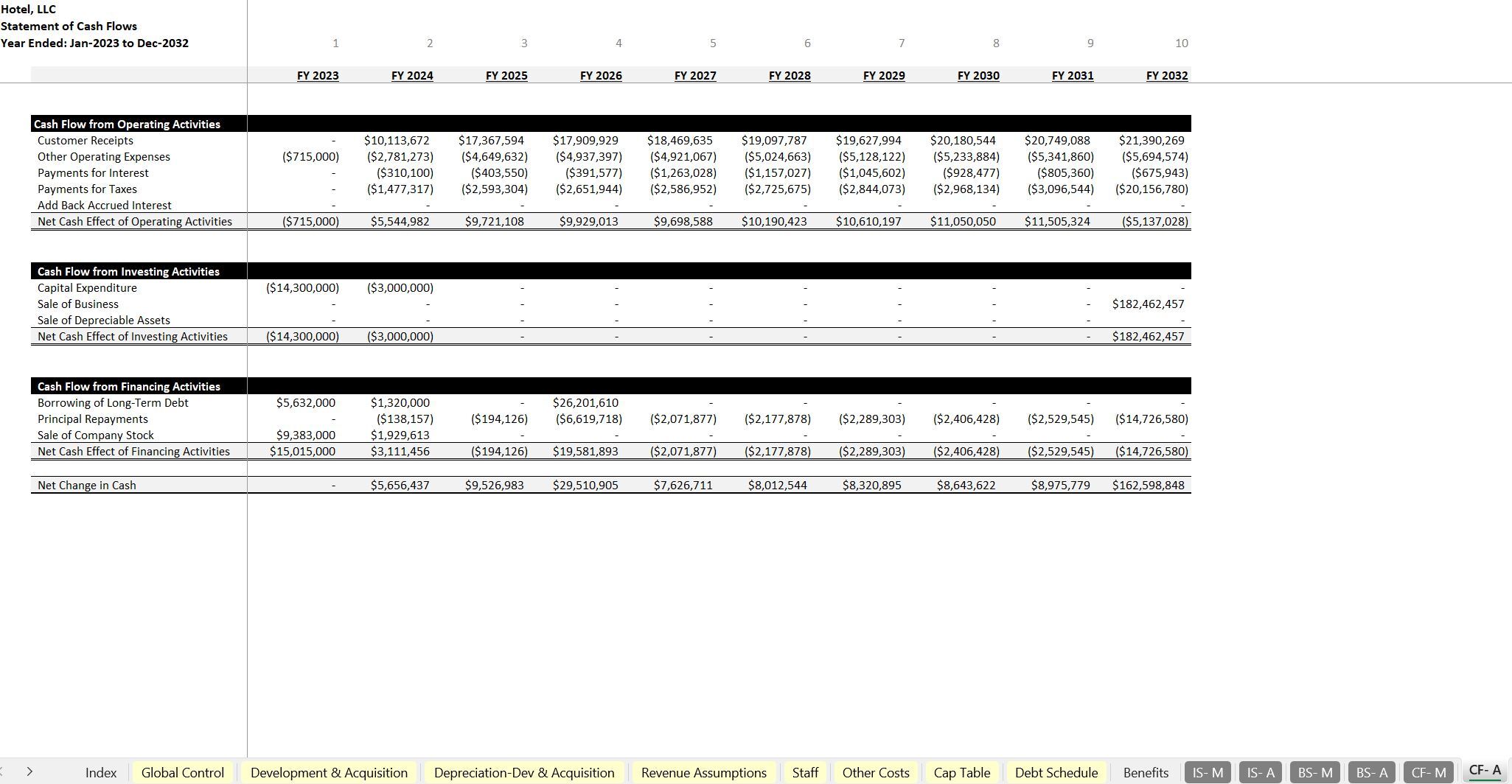
Task: Click the $26,201,610 borrowing cell
Action: point(585,402)
